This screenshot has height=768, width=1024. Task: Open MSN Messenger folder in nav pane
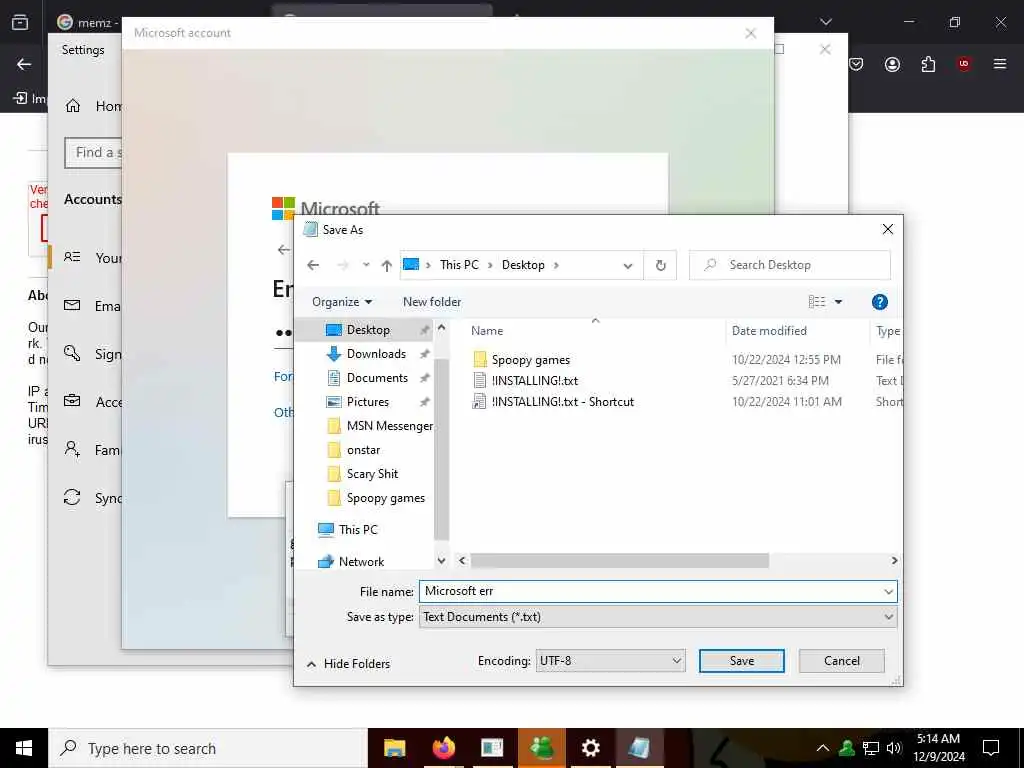(389, 426)
